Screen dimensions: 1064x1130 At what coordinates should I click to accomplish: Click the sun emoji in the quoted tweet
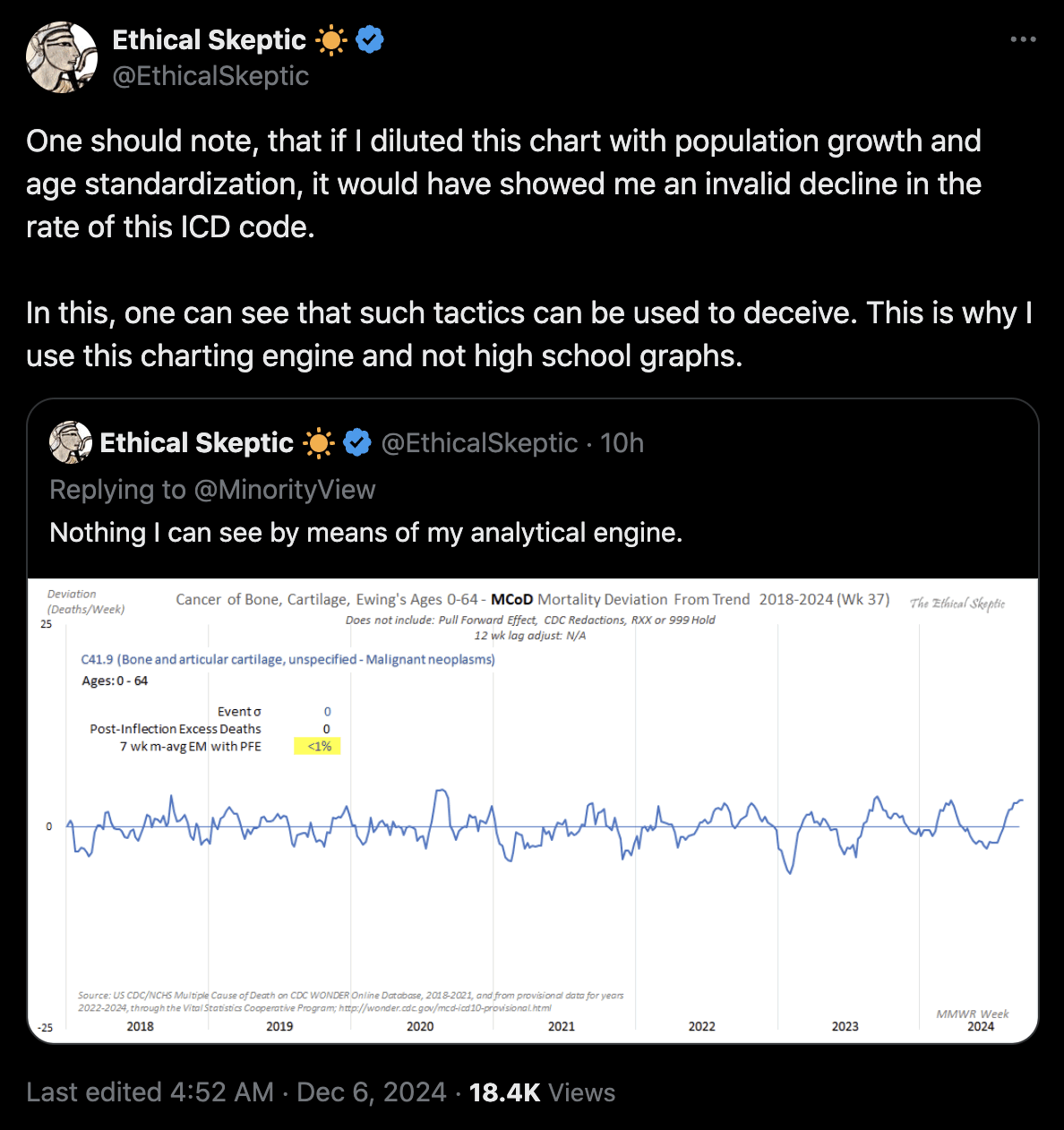[x=319, y=443]
